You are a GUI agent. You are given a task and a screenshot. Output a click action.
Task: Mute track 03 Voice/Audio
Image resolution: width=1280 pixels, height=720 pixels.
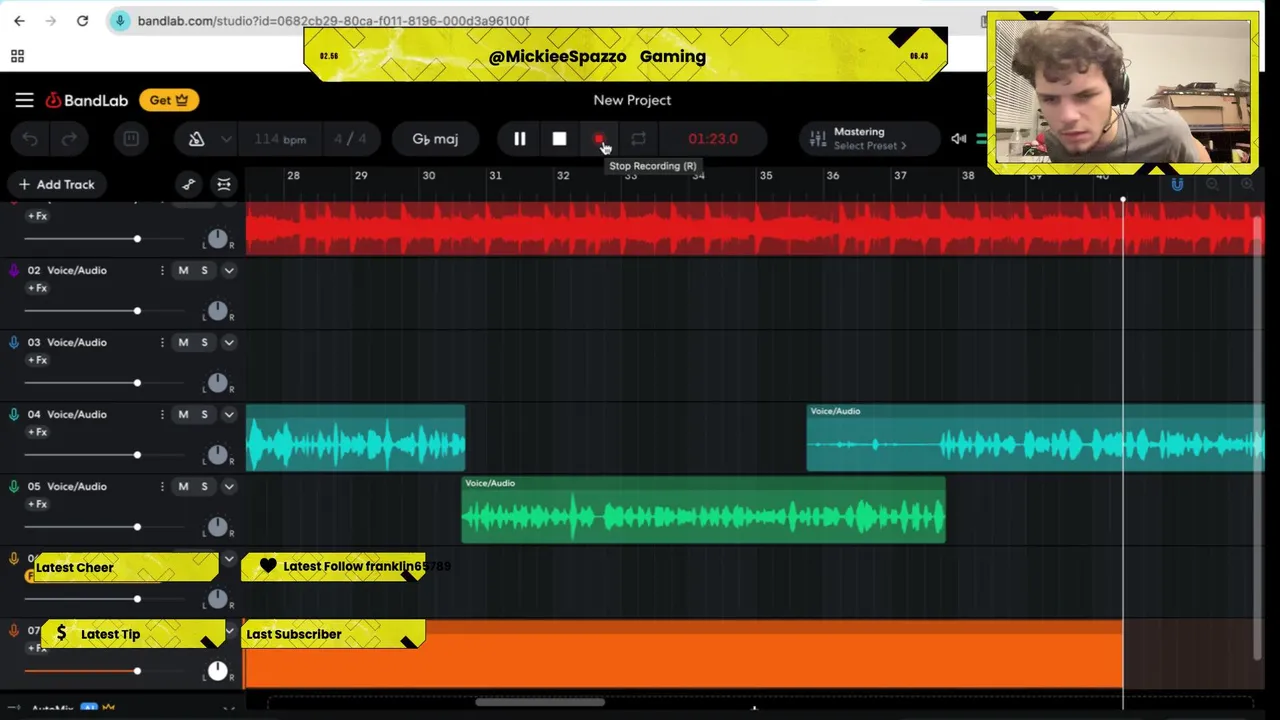(x=183, y=342)
